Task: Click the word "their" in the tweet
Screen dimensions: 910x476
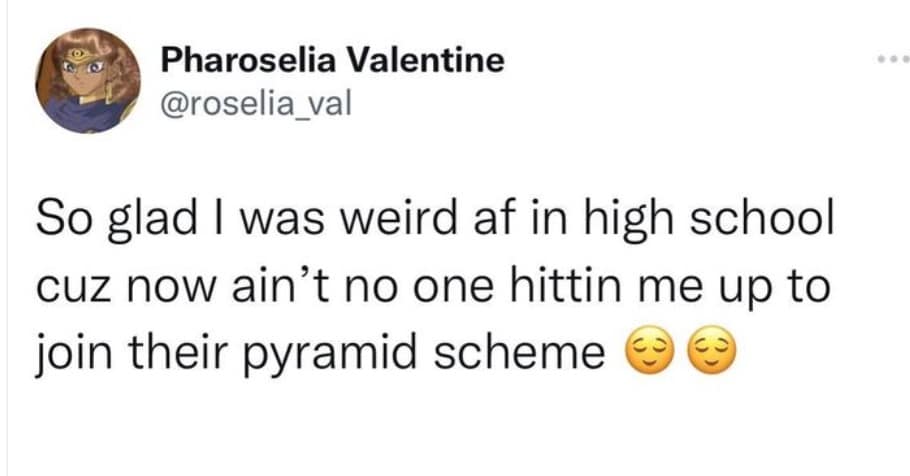Action: 185,352
